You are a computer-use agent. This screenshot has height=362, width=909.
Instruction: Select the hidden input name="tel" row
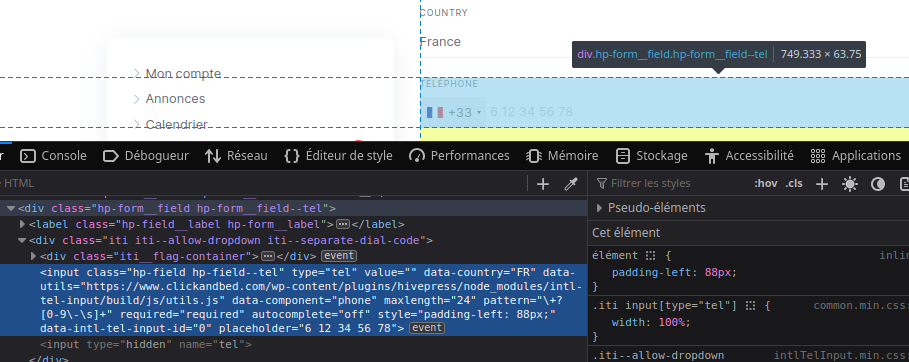[x=146, y=345]
